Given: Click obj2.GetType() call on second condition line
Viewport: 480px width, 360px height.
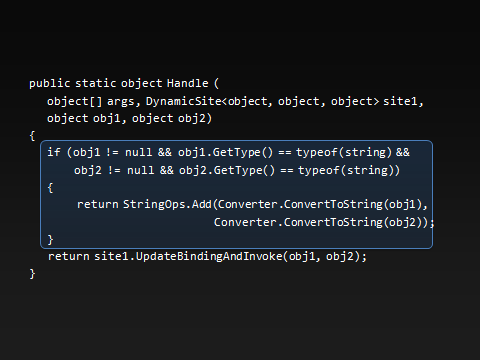Looking at the screenshot, I should pyautogui.click(x=227, y=170).
